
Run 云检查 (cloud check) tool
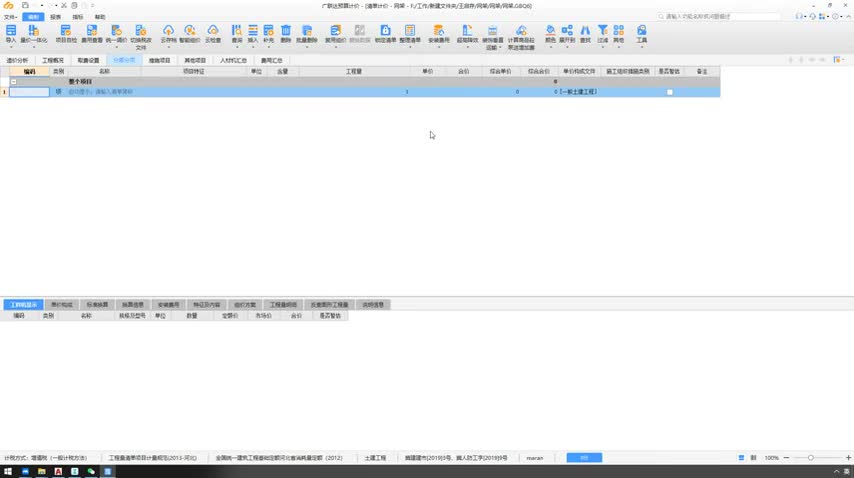click(x=213, y=34)
